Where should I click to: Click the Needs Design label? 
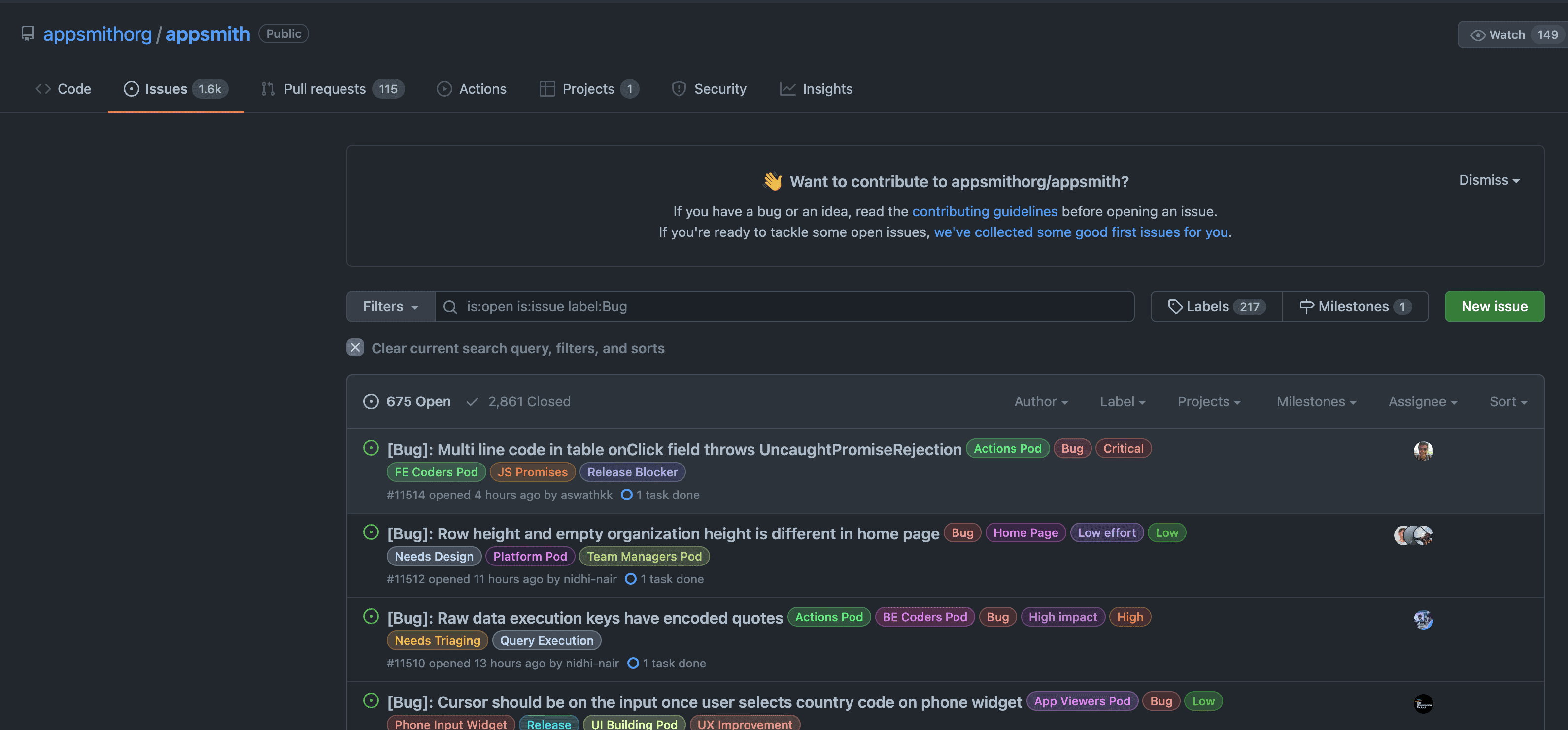[x=434, y=556]
